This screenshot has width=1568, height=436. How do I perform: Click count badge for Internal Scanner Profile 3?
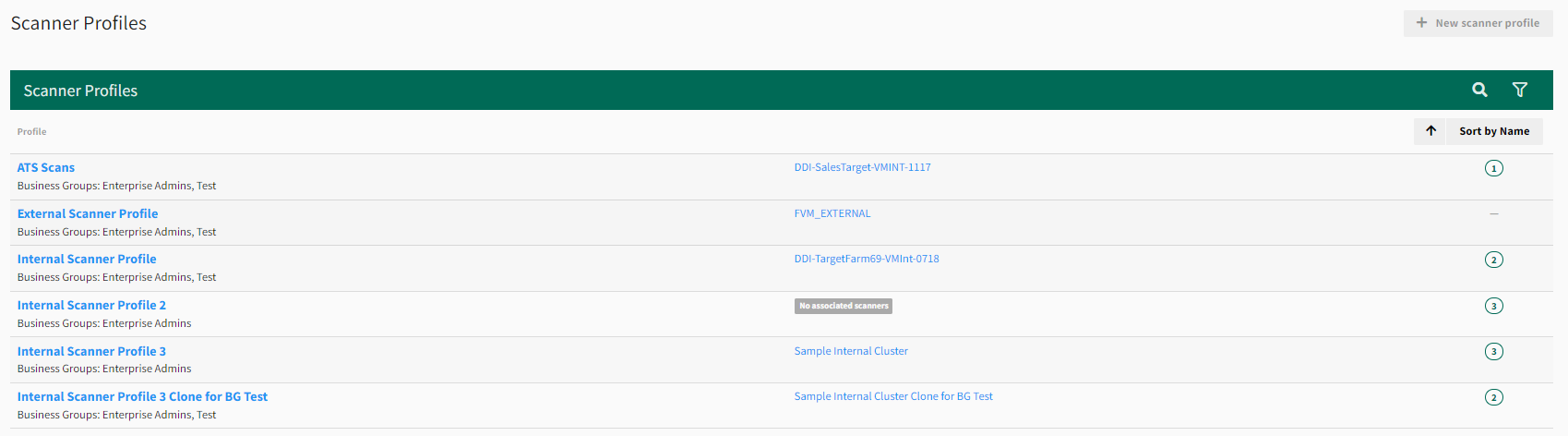1493,351
